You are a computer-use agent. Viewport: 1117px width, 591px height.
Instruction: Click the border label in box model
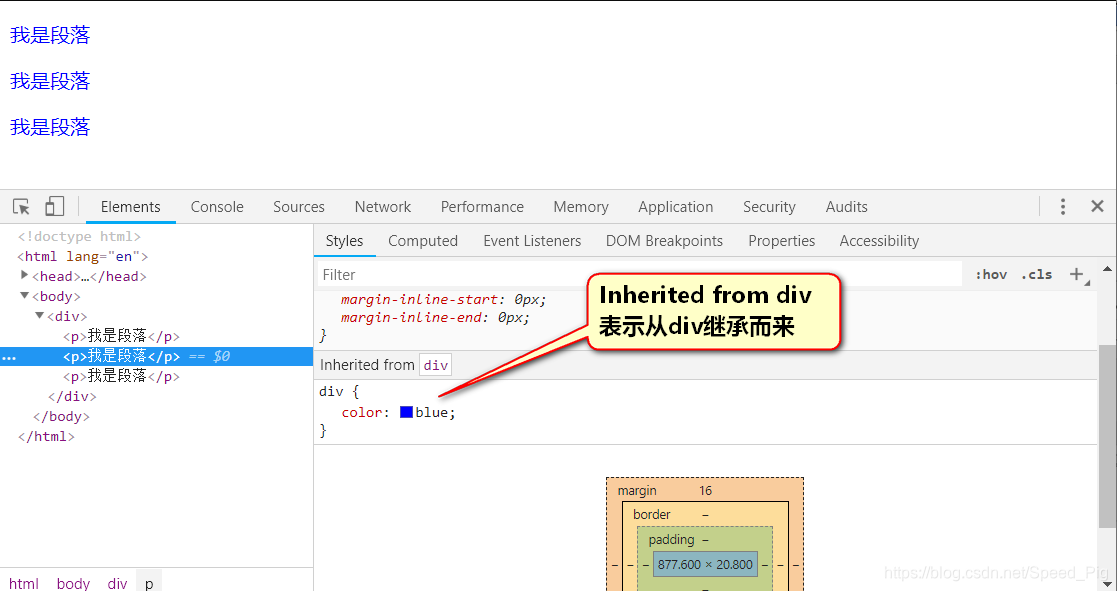click(x=652, y=514)
